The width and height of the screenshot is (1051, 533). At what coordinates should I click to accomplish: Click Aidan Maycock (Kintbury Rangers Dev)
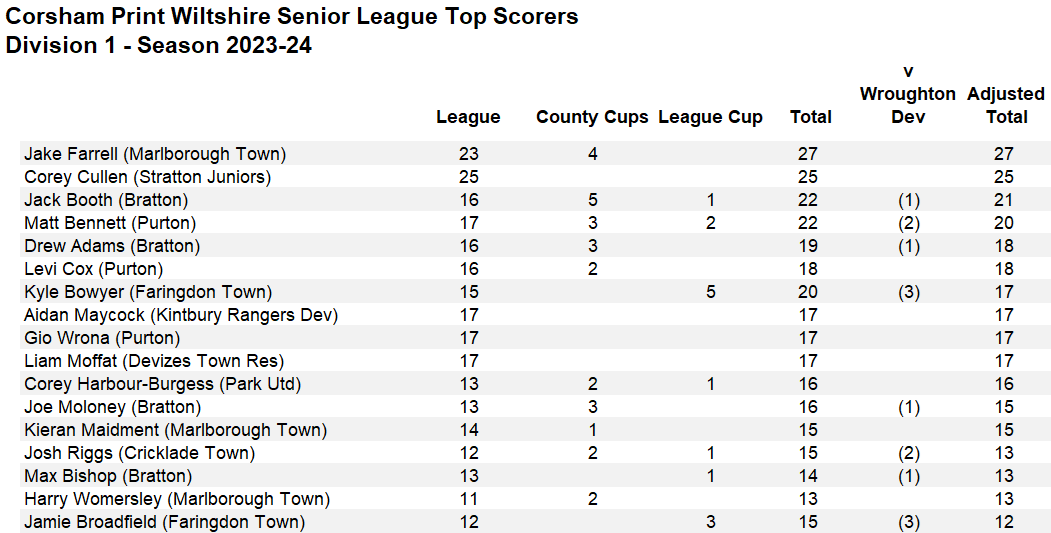180,315
